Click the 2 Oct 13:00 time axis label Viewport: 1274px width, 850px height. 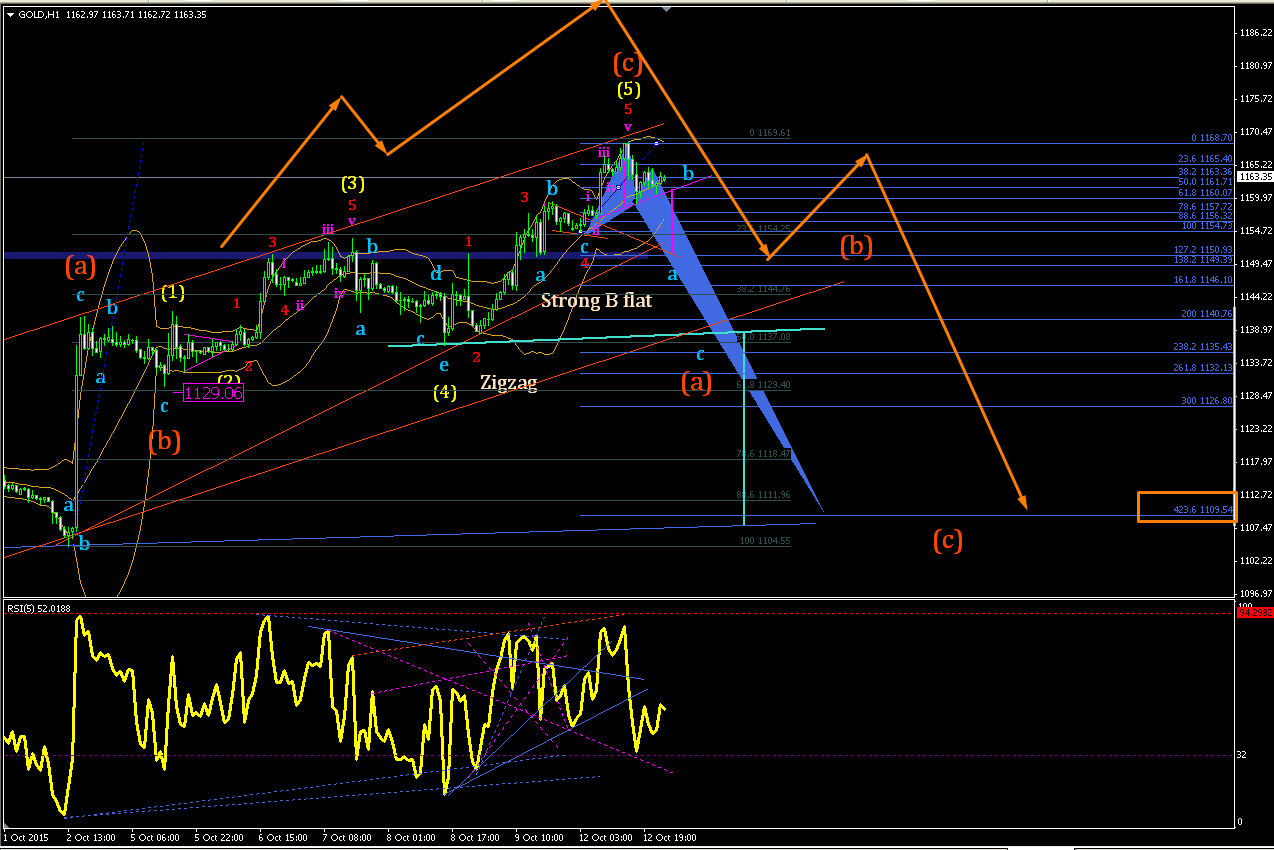tap(89, 837)
